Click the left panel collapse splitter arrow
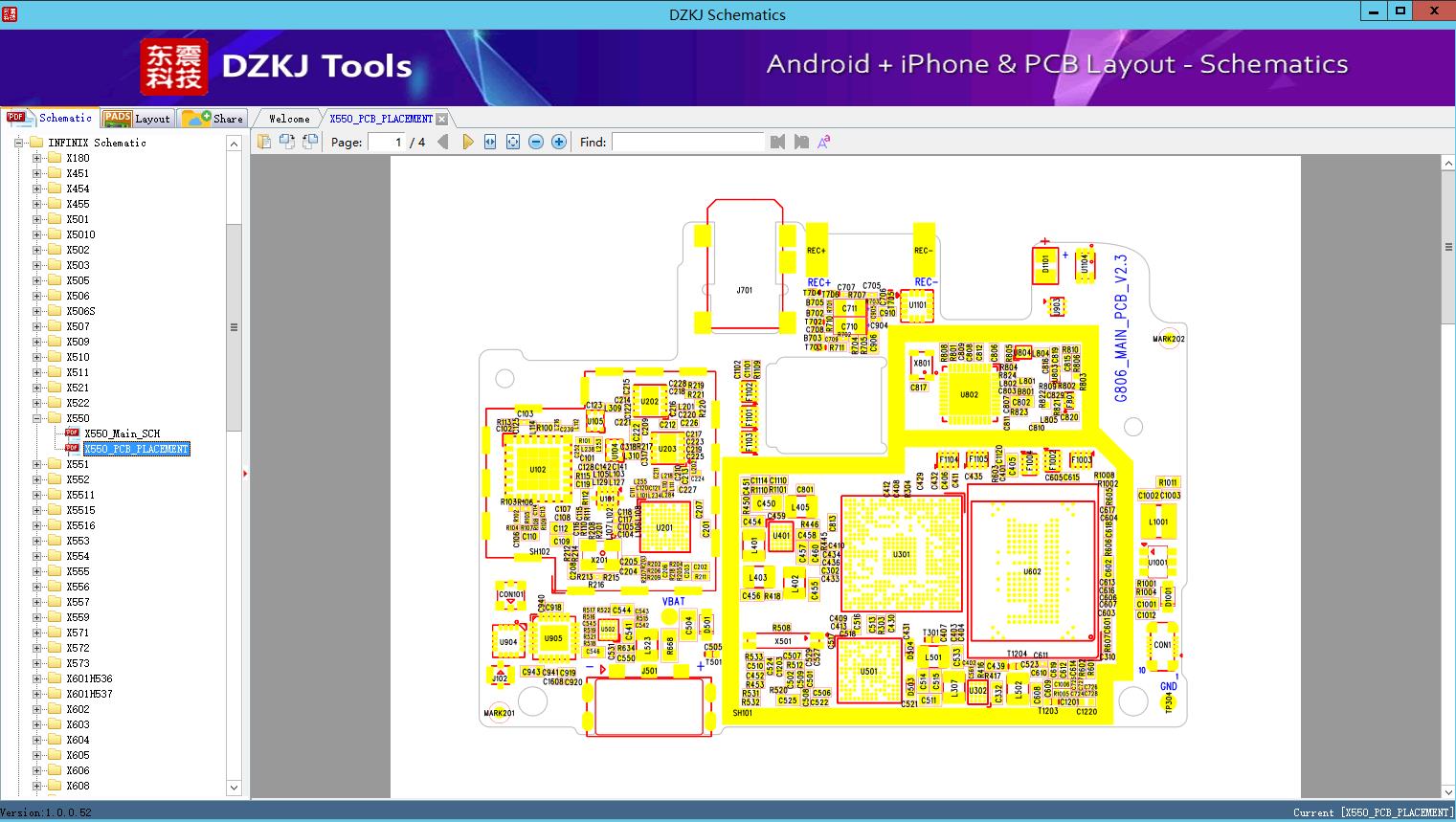This screenshot has width=1456, height=822. pyautogui.click(x=246, y=473)
